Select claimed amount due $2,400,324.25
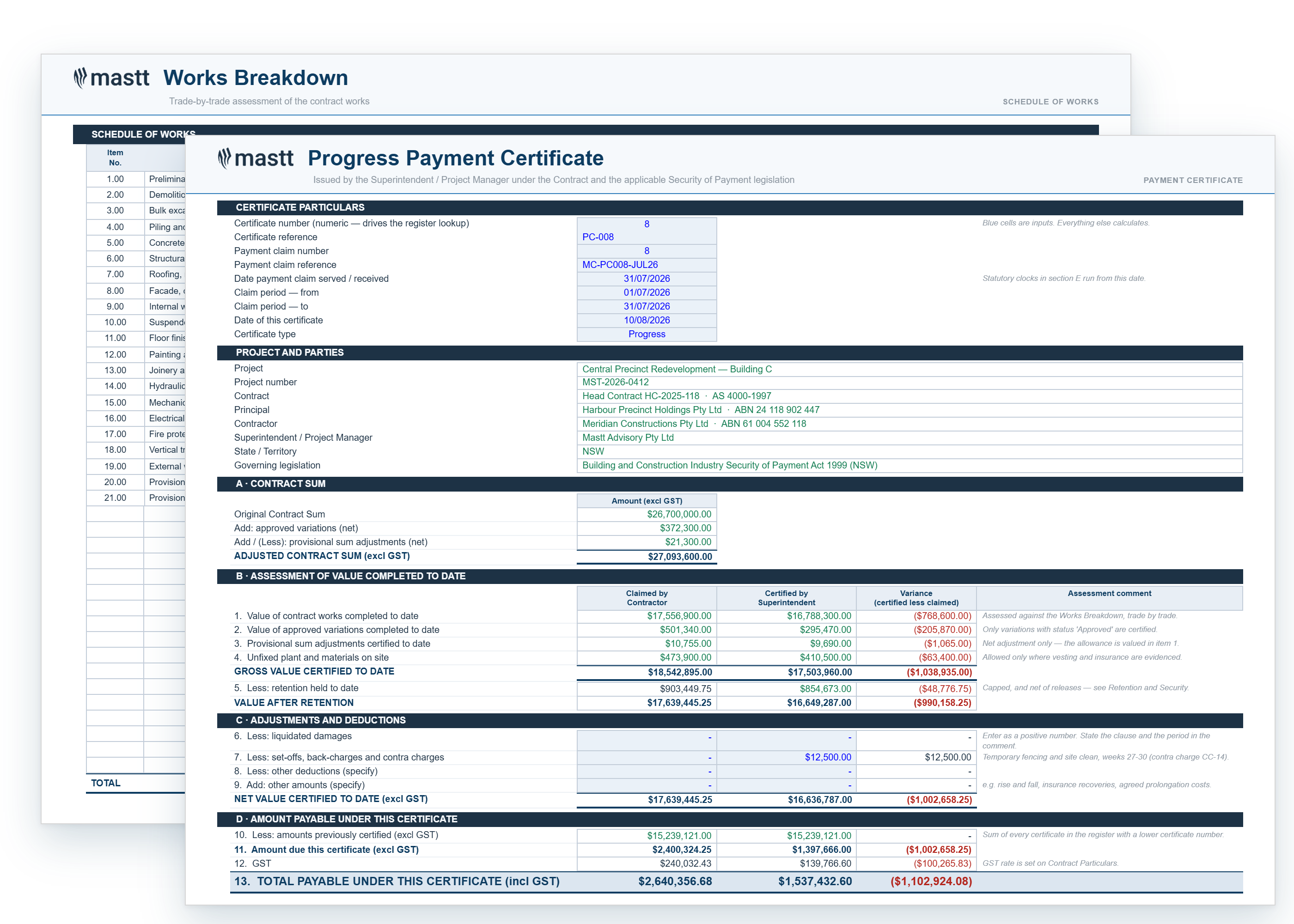 [x=647, y=850]
